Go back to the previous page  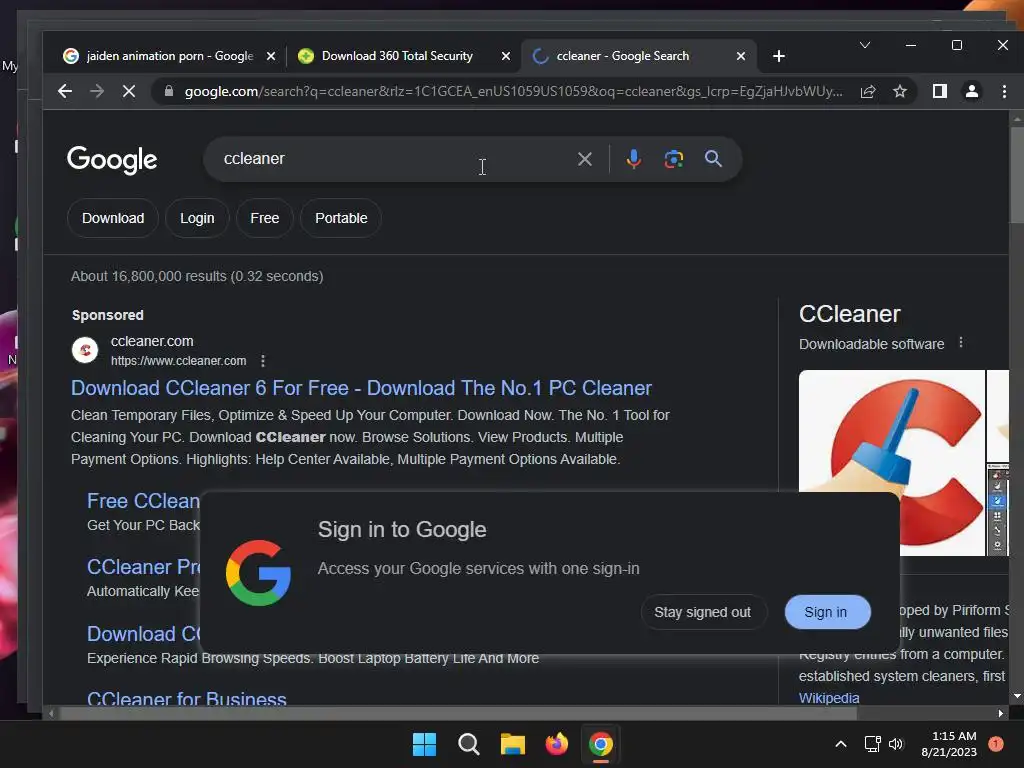click(65, 91)
